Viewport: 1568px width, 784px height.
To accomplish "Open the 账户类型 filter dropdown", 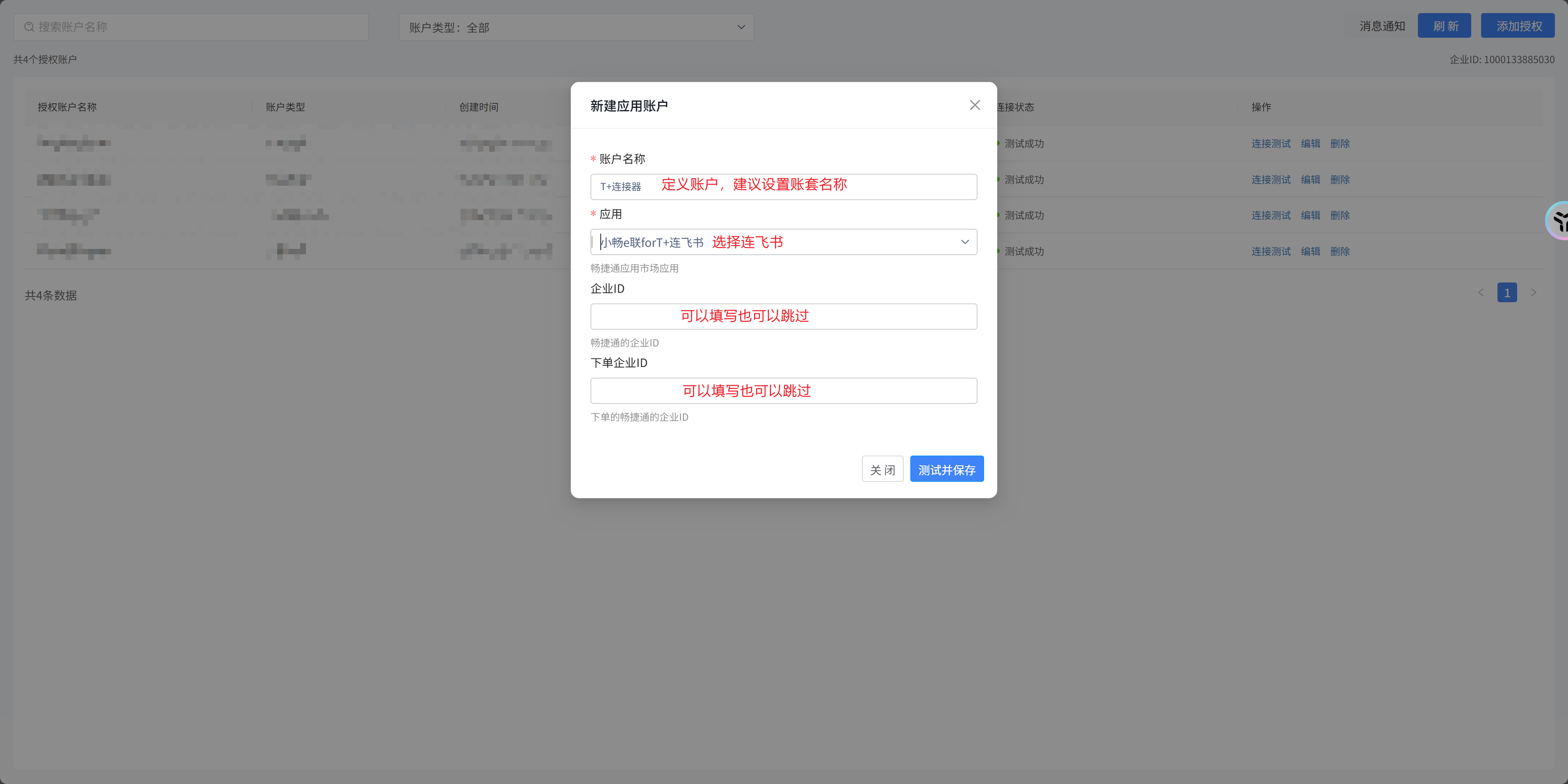I will [576, 27].
